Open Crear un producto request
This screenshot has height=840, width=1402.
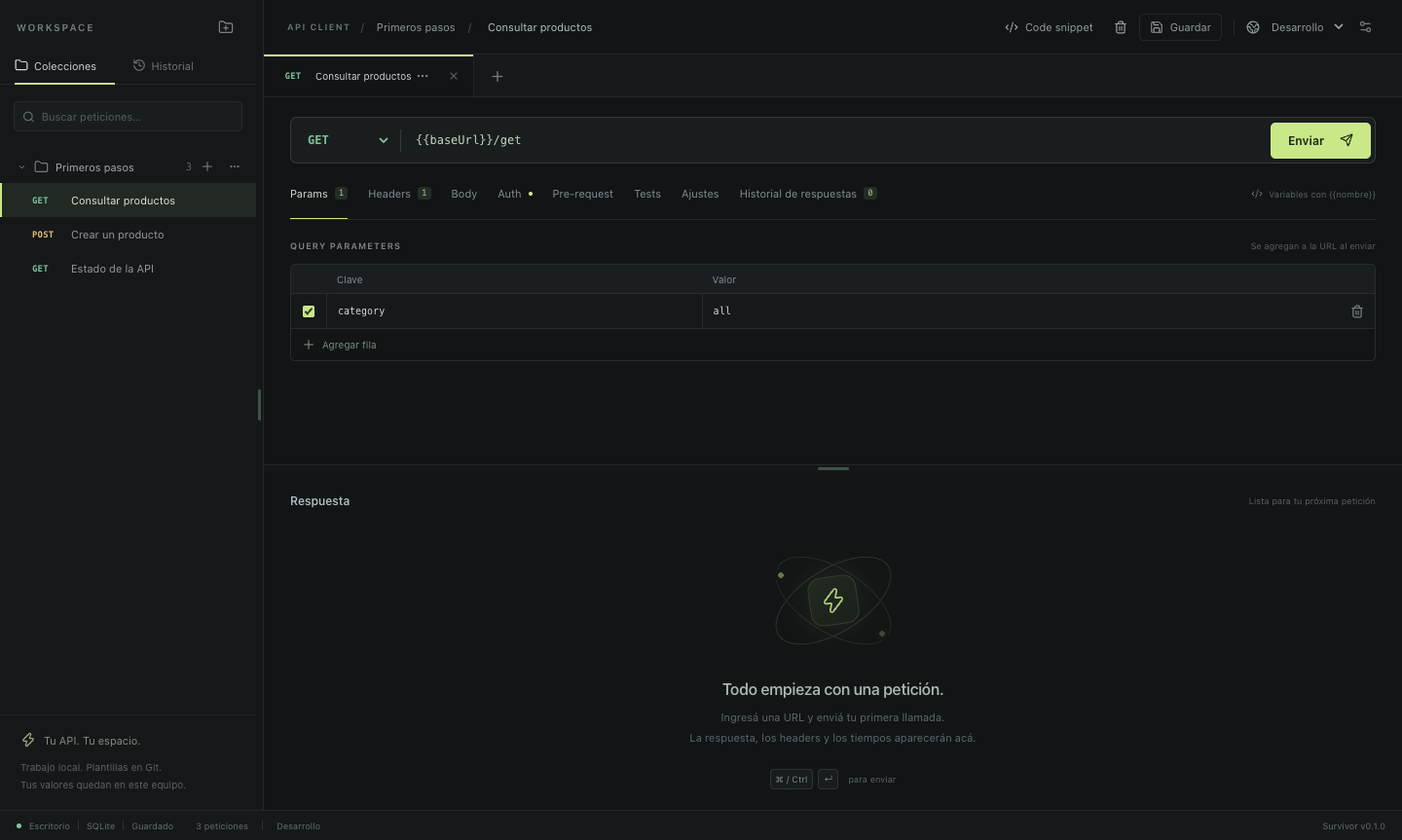point(129,235)
